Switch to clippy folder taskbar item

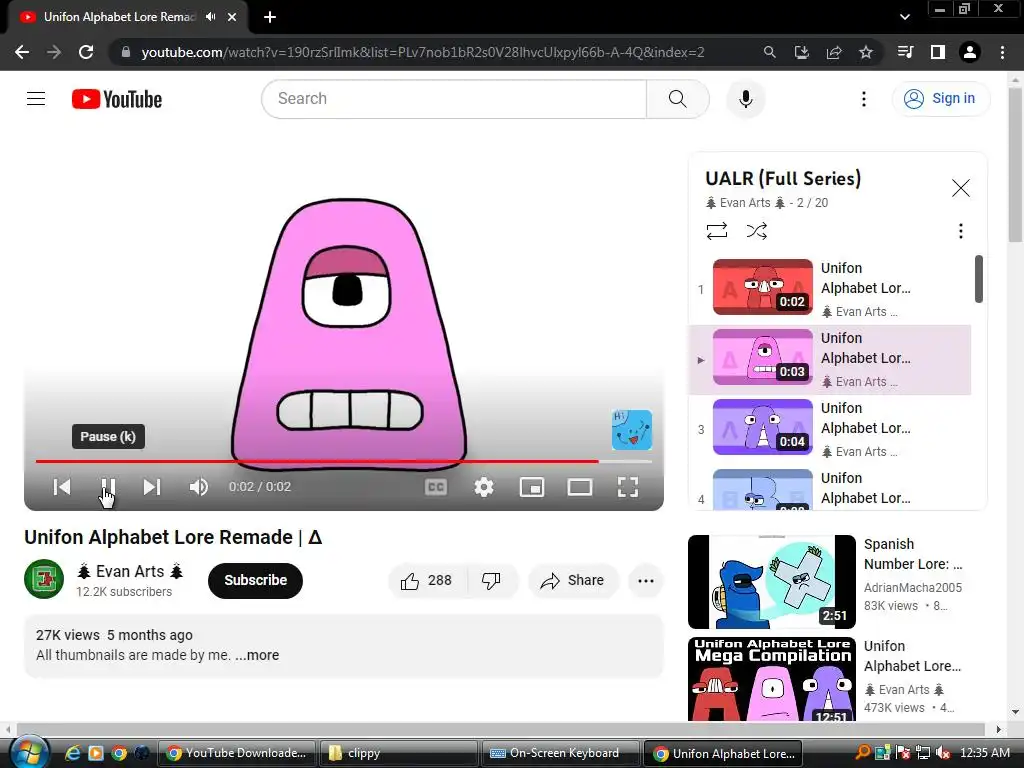pos(398,753)
